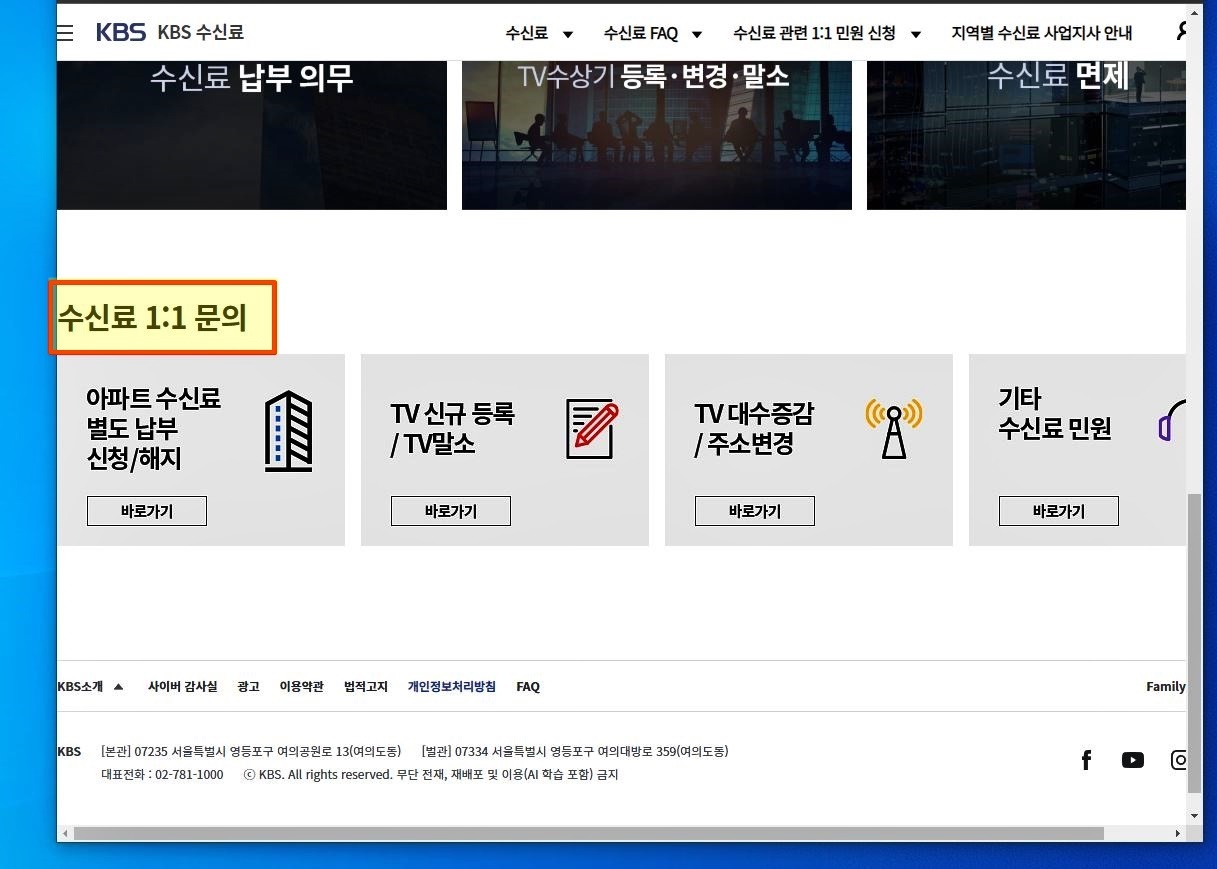Expand the KBS소개 footer arrow
The image size is (1217, 869).
click(118, 686)
